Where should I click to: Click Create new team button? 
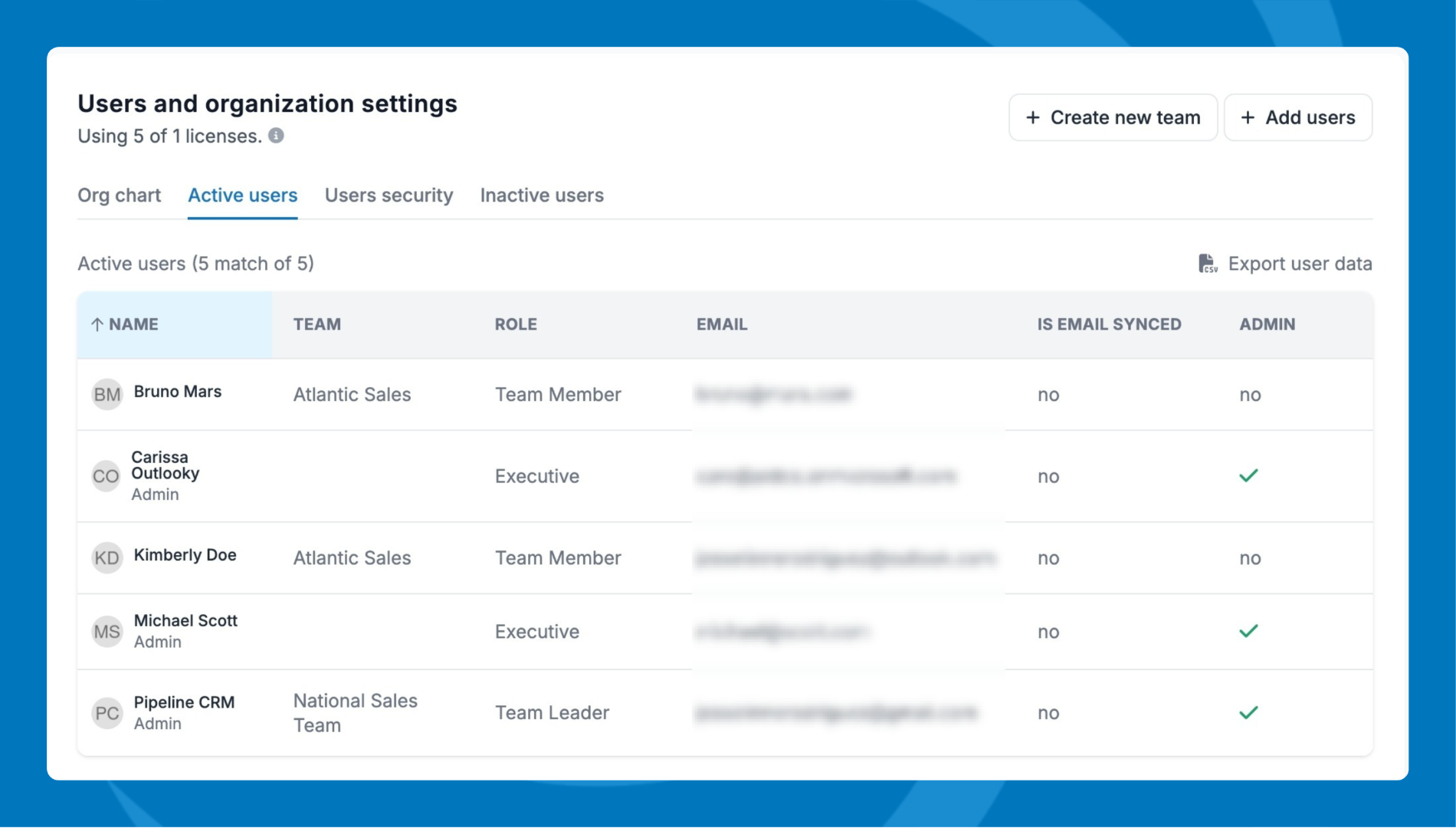(x=1113, y=117)
